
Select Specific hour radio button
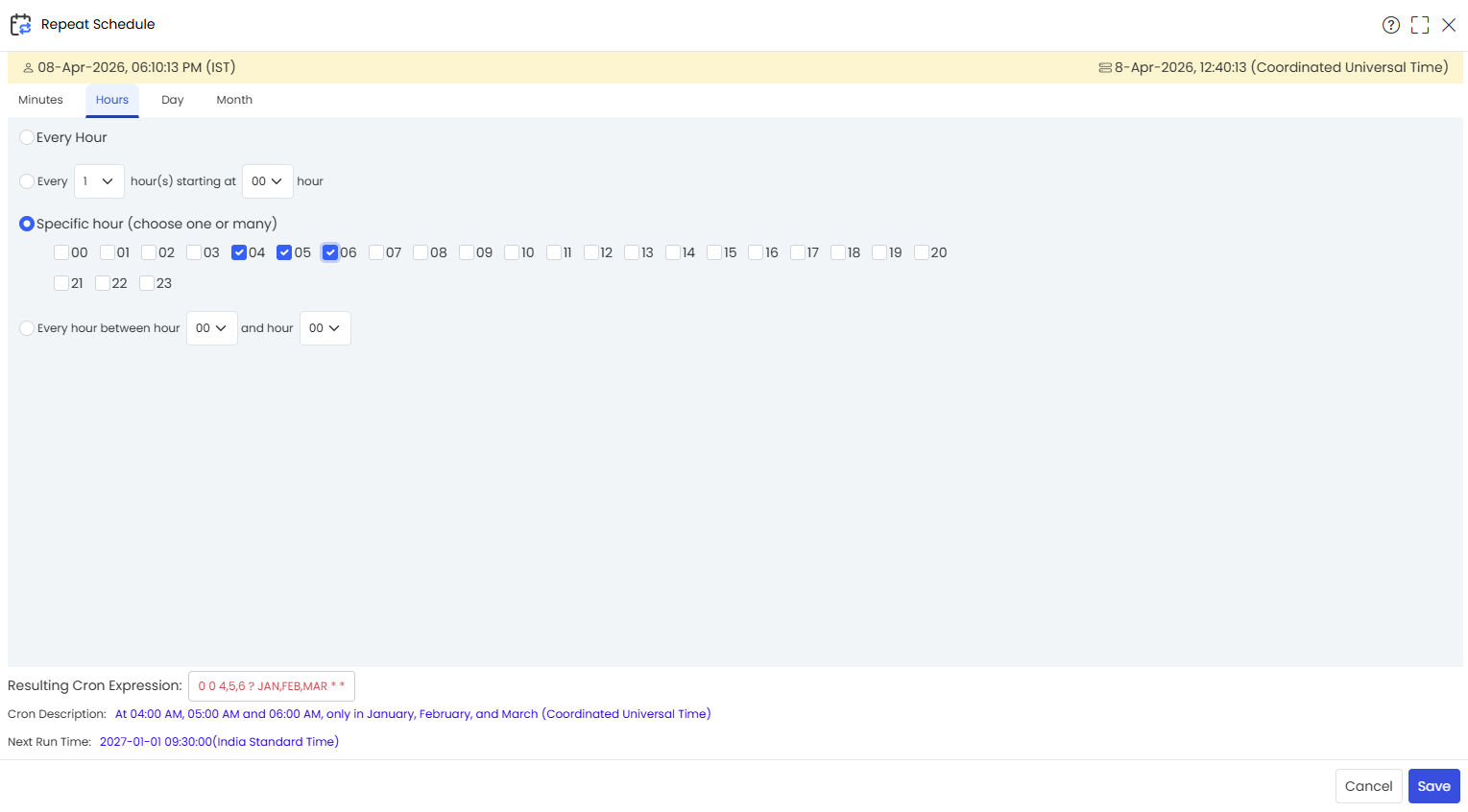click(x=27, y=224)
